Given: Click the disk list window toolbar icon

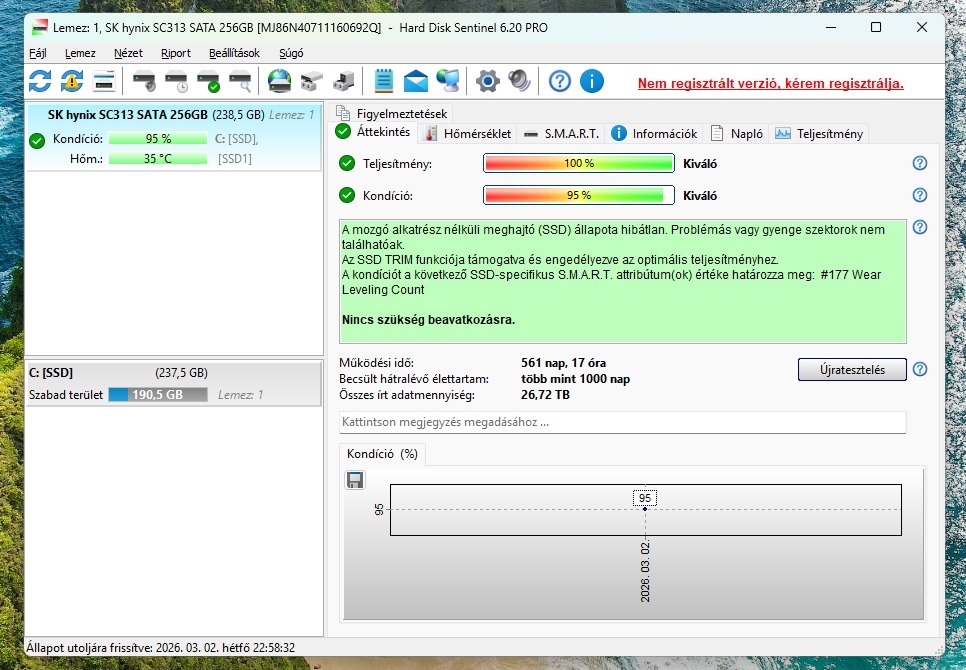Looking at the screenshot, I should [x=104, y=81].
